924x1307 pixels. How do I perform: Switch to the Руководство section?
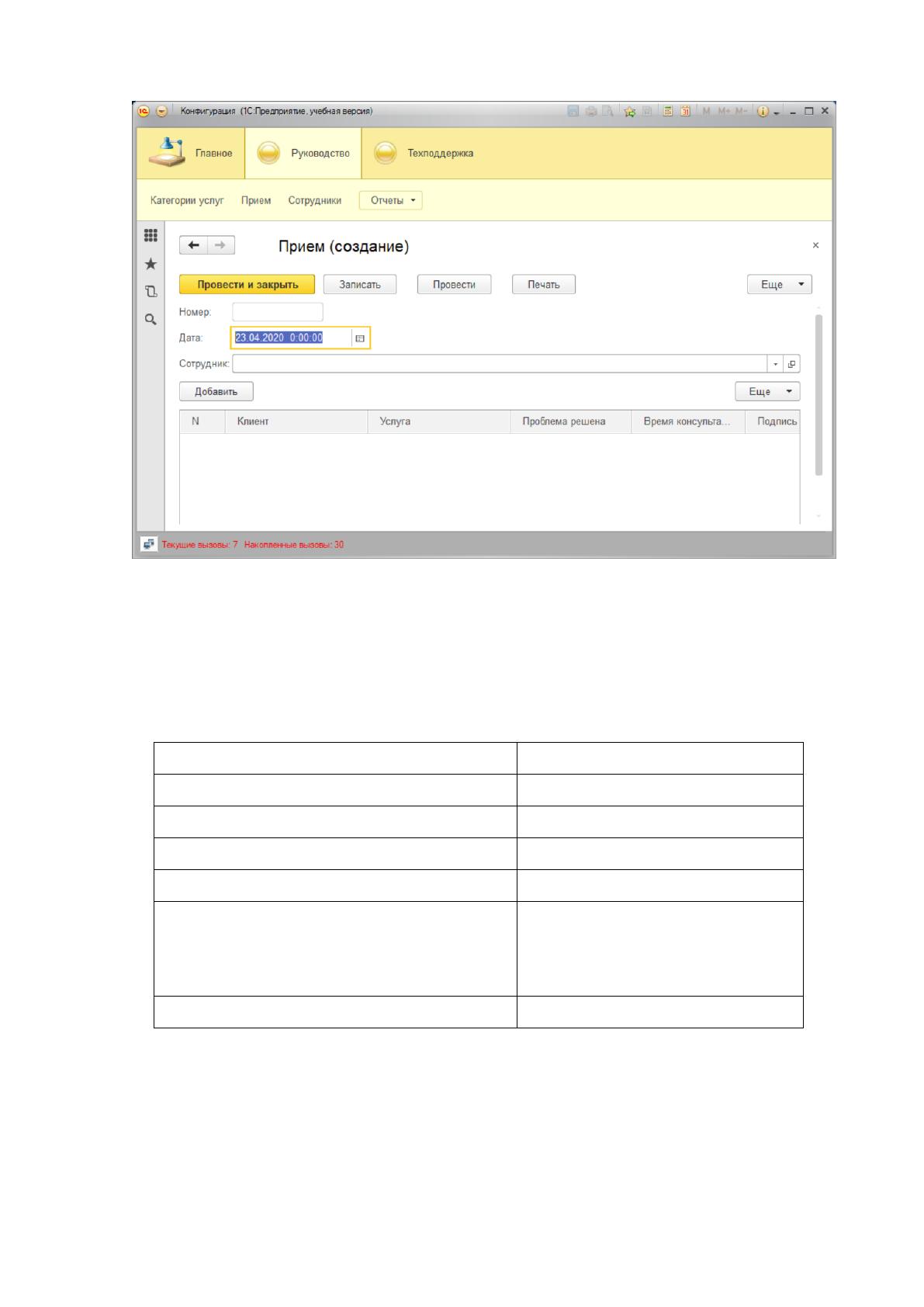pyautogui.click(x=303, y=154)
